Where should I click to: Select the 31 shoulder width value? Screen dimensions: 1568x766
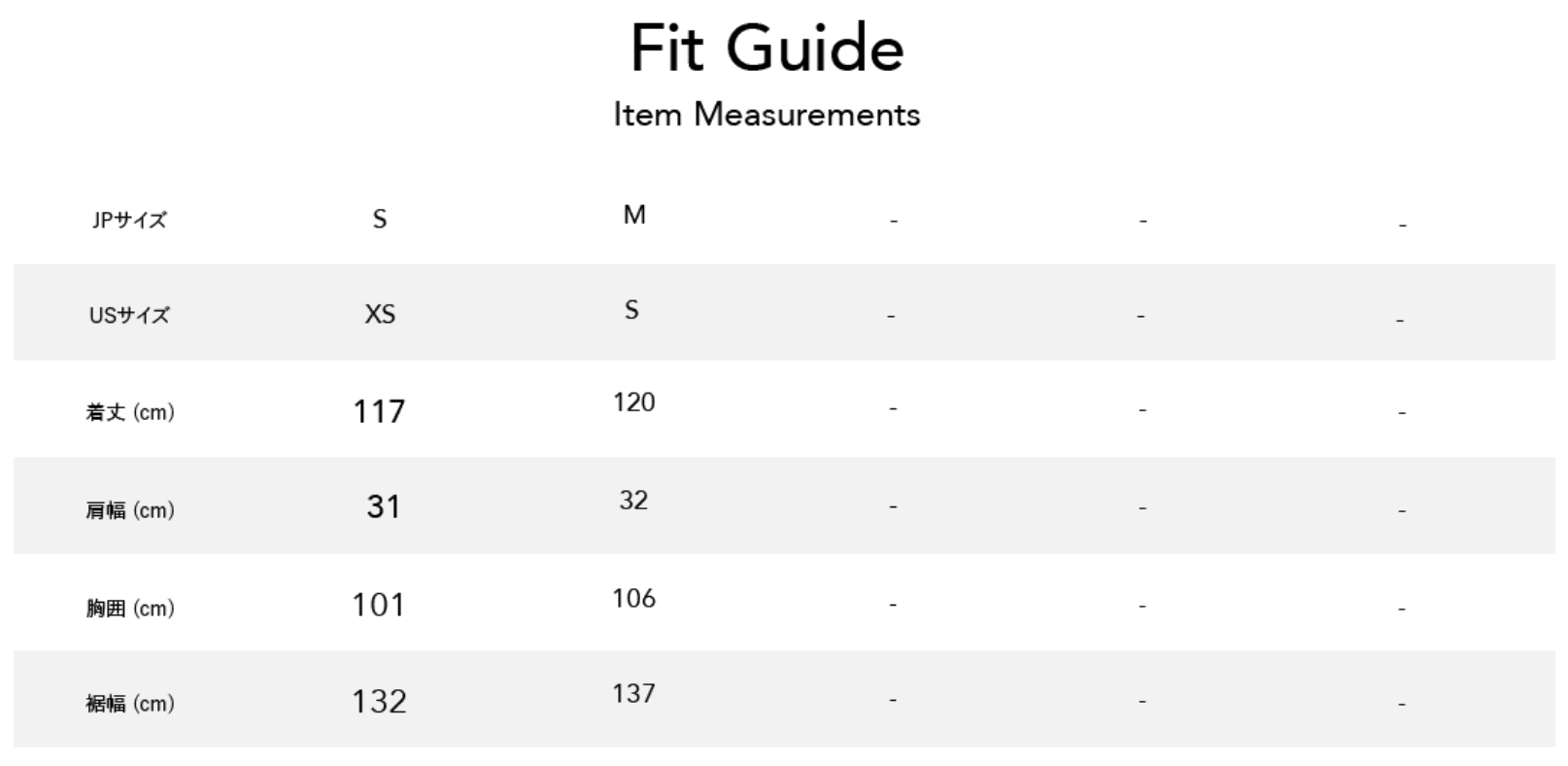coord(383,506)
